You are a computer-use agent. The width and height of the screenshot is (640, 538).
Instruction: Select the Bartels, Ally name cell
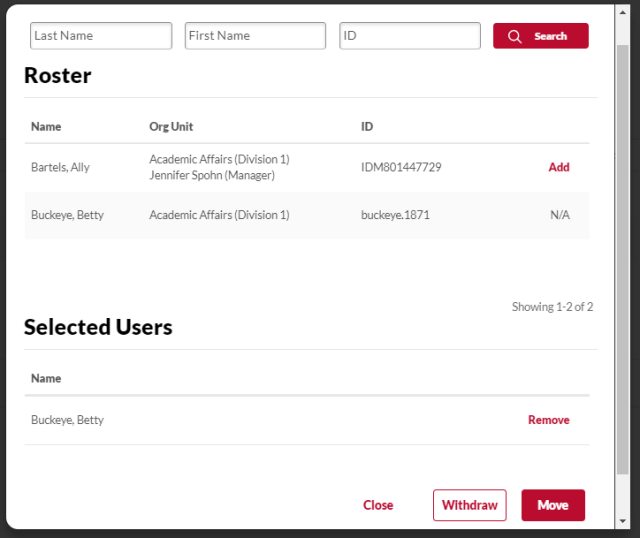pos(60,167)
